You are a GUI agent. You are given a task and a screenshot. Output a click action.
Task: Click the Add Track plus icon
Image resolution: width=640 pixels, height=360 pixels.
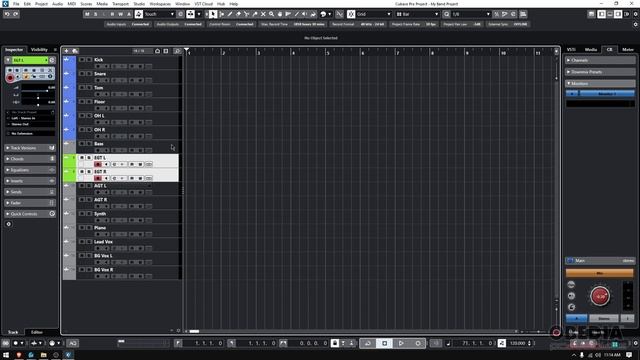66,51
